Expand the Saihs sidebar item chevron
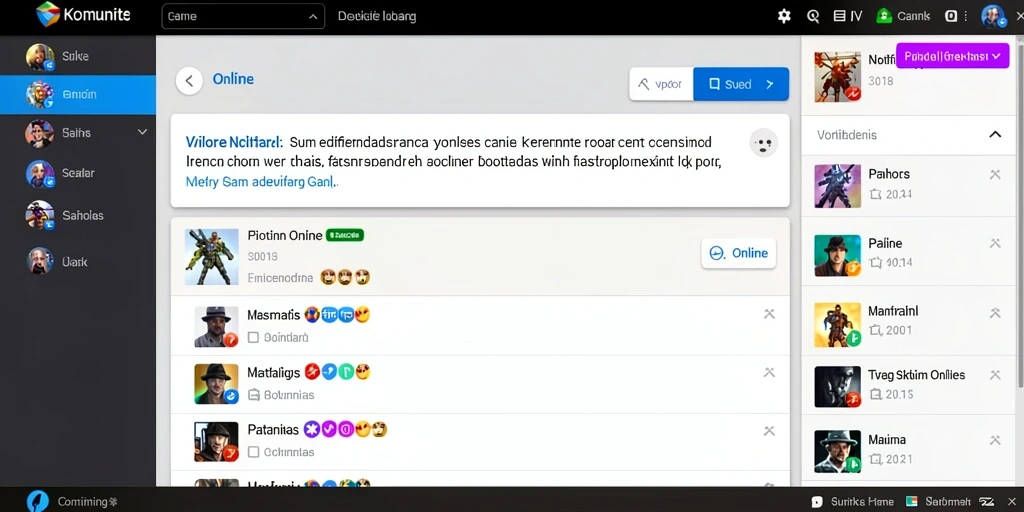Viewport: 1024px width, 512px height. (142, 133)
